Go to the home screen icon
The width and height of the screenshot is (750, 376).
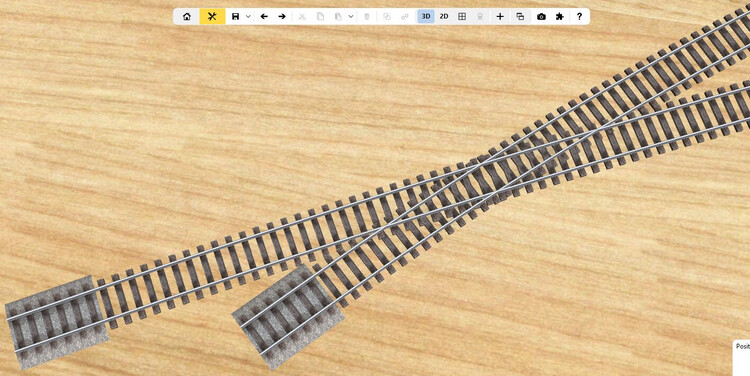(x=187, y=16)
